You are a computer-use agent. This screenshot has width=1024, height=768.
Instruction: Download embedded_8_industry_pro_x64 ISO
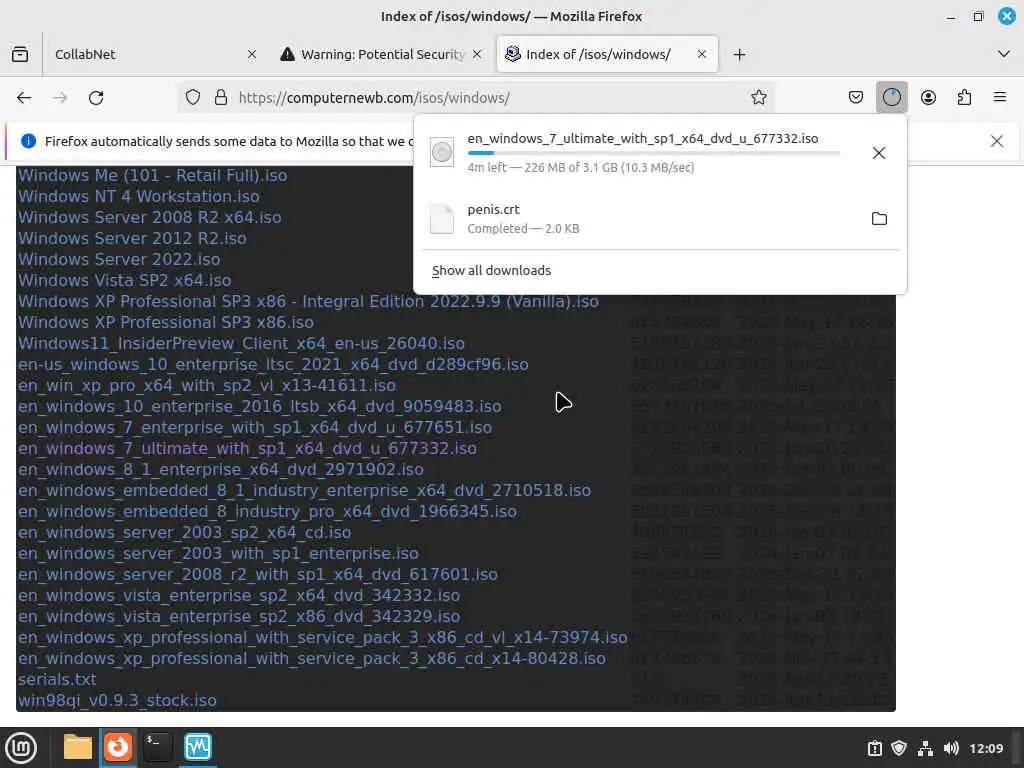tap(267, 511)
